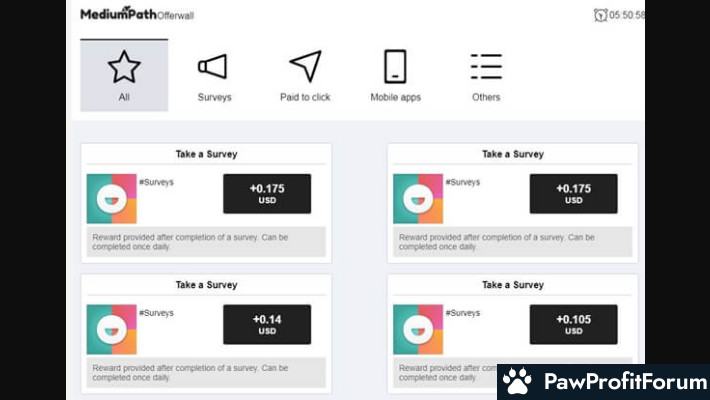Viewport: 710px width, 400px height.
Task: Click the top-left +0.175 USD reward button
Action: (x=267, y=193)
